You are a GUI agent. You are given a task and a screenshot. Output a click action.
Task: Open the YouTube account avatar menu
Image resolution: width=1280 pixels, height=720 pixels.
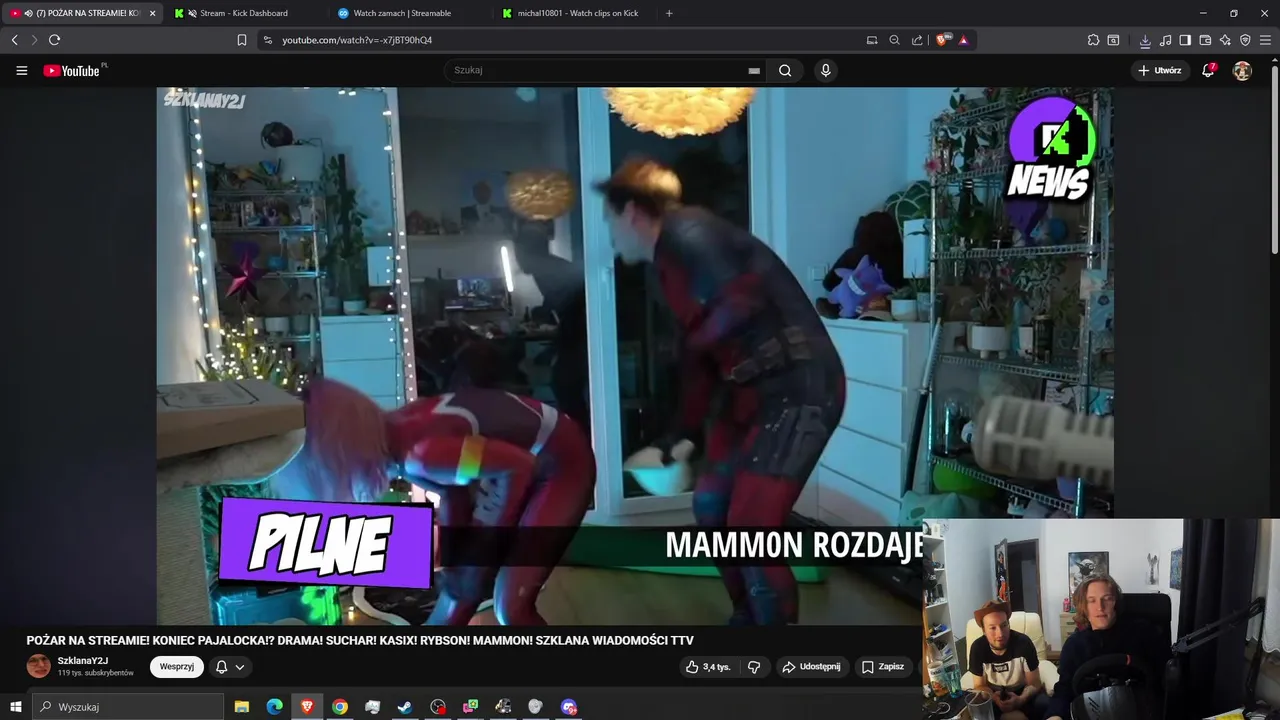1242,71
